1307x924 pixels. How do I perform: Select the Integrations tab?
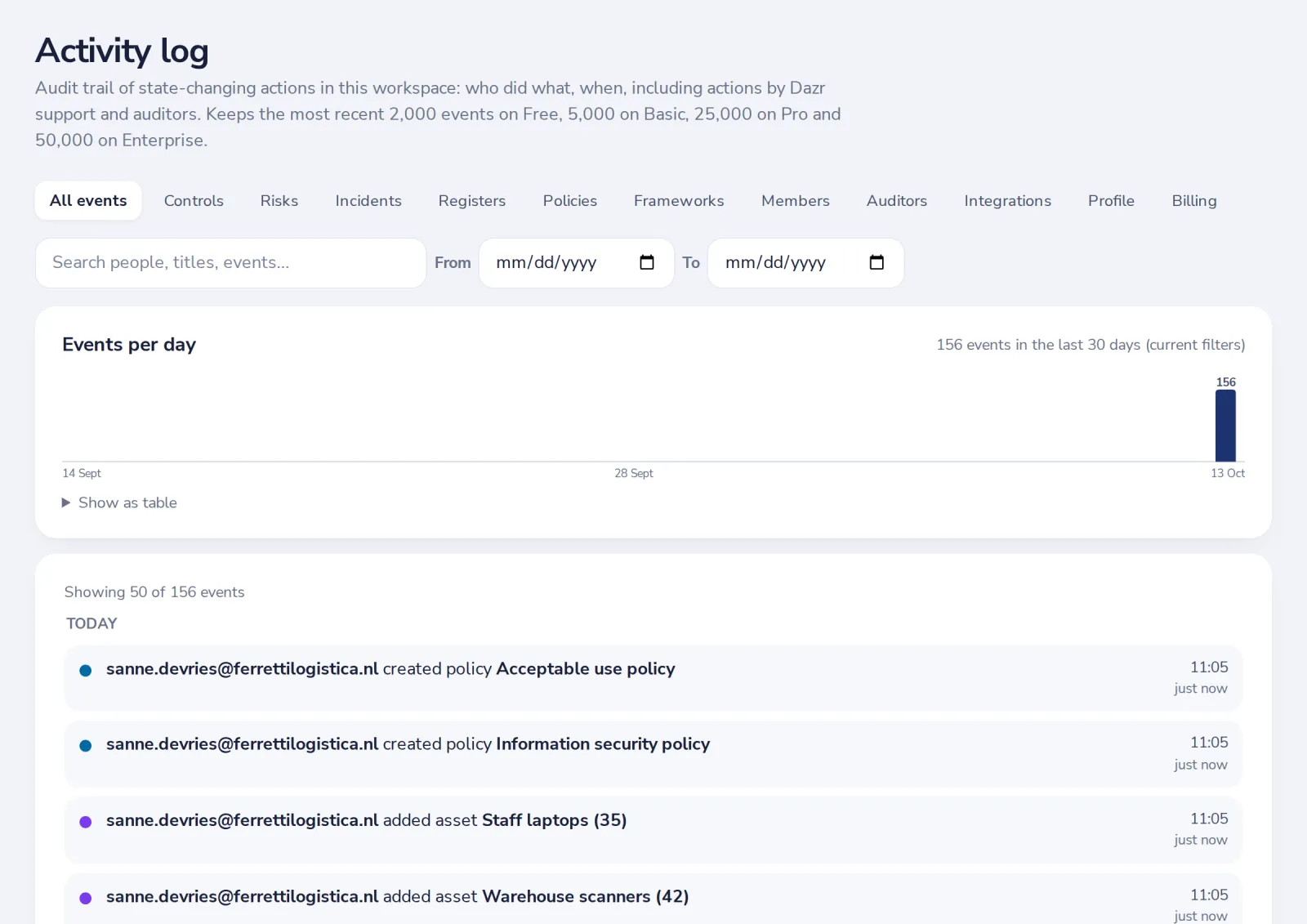point(1007,201)
